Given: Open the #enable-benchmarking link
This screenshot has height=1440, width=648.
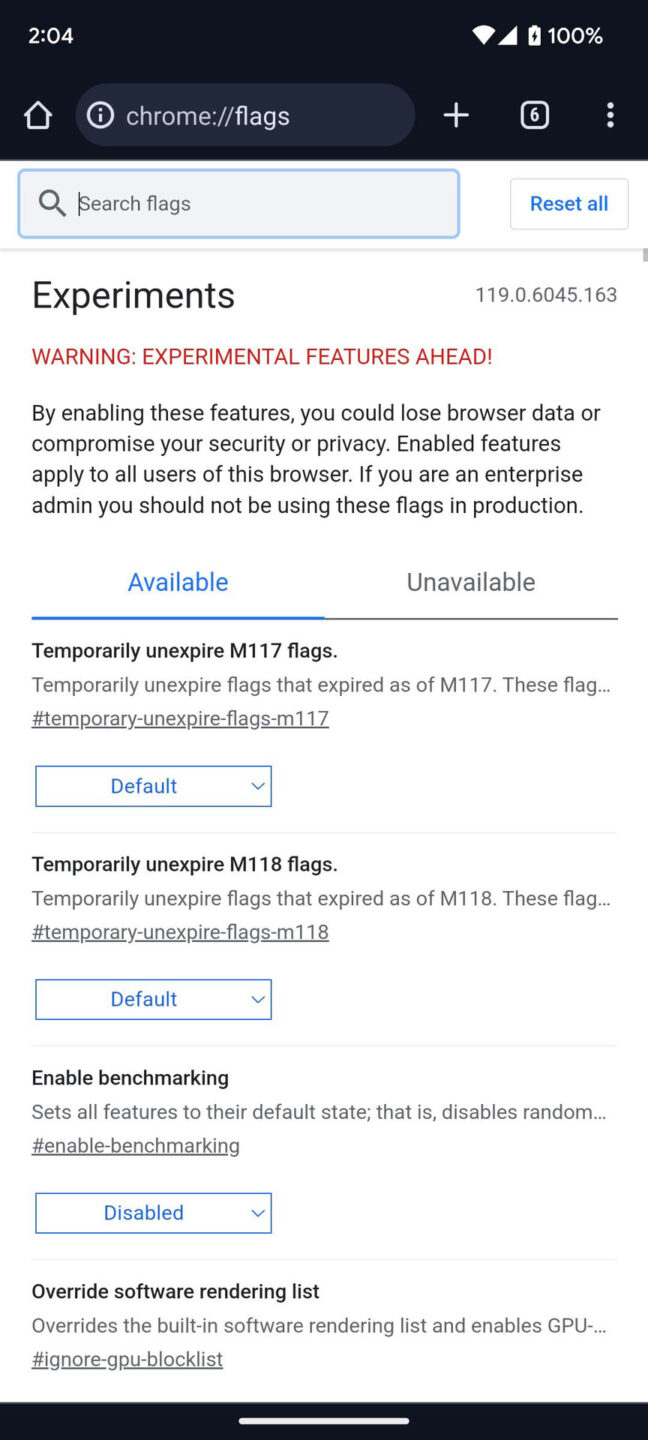Looking at the screenshot, I should click(136, 1145).
